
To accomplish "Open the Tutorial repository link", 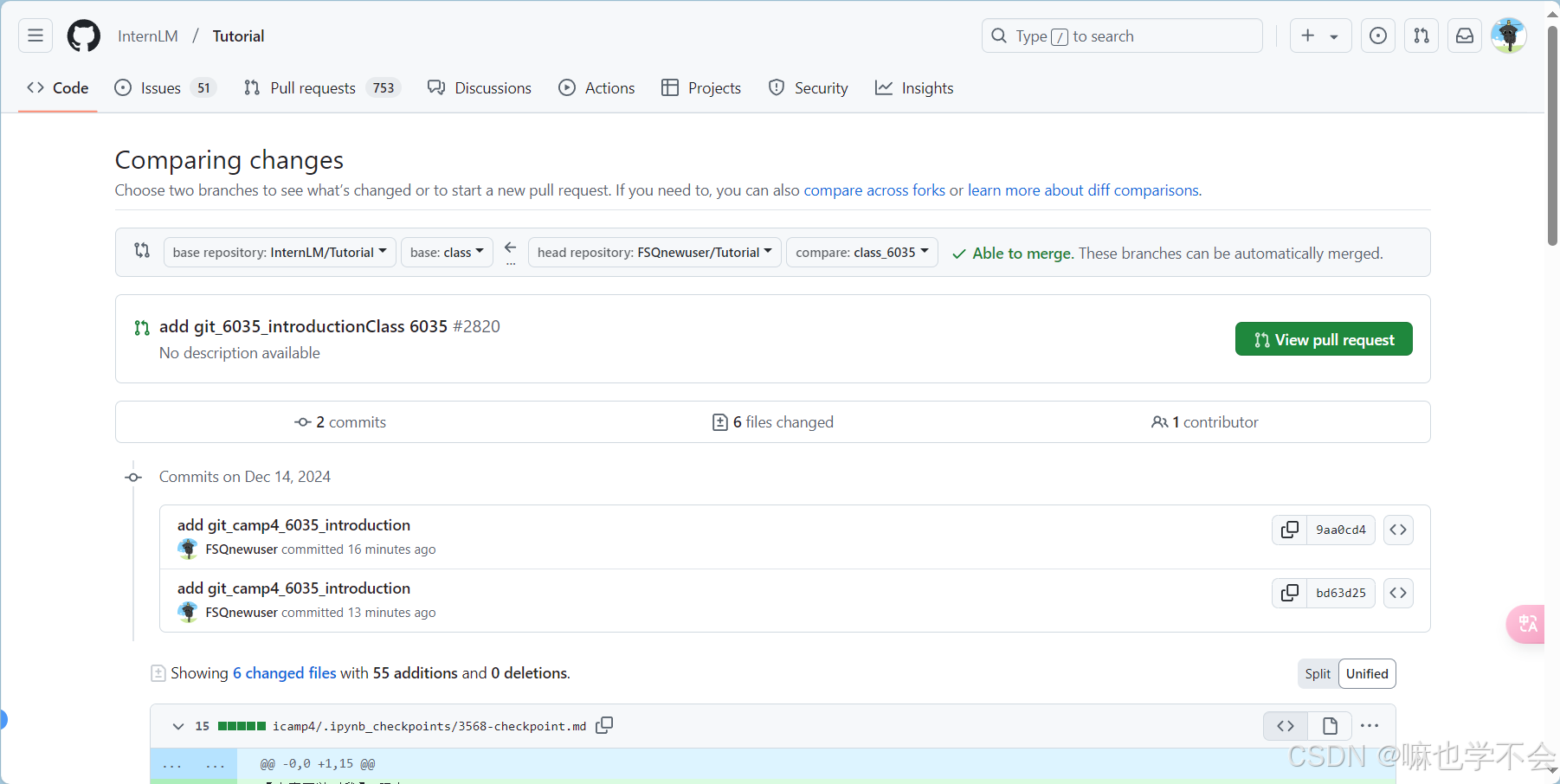I will tap(238, 36).
